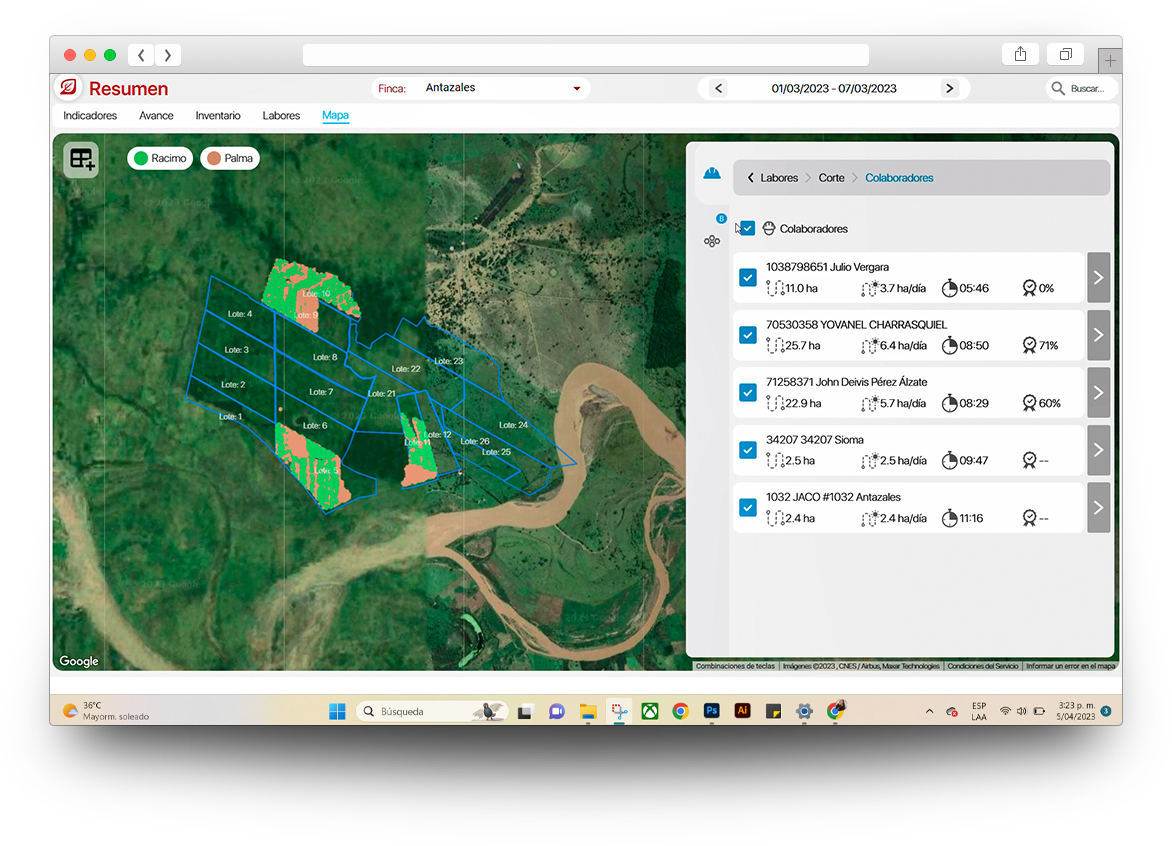Viewport: 1172px width, 846px height.
Task: Uncheck the YOVANEL CHARRASQUIEL checkbox
Action: point(747,335)
